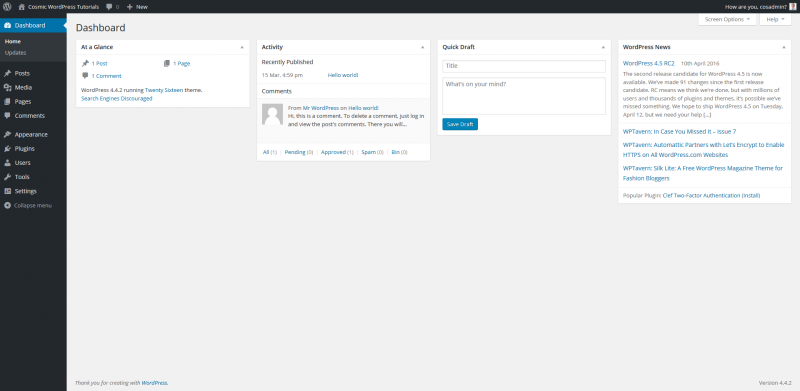Click Mr WordPress author link

[x=321, y=108]
